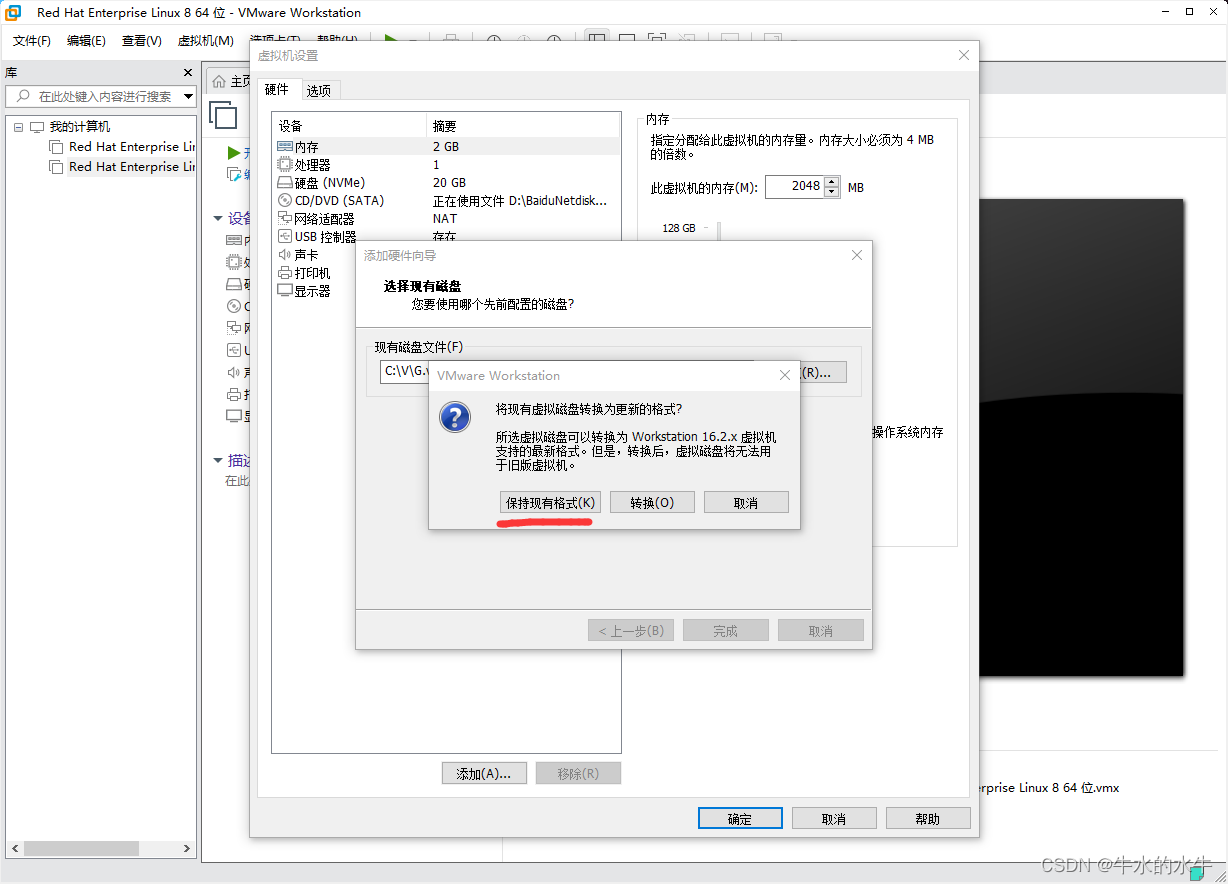Open the library search dropdown arrow
This screenshot has width=1228, height=884.
(x=188, y=96)
